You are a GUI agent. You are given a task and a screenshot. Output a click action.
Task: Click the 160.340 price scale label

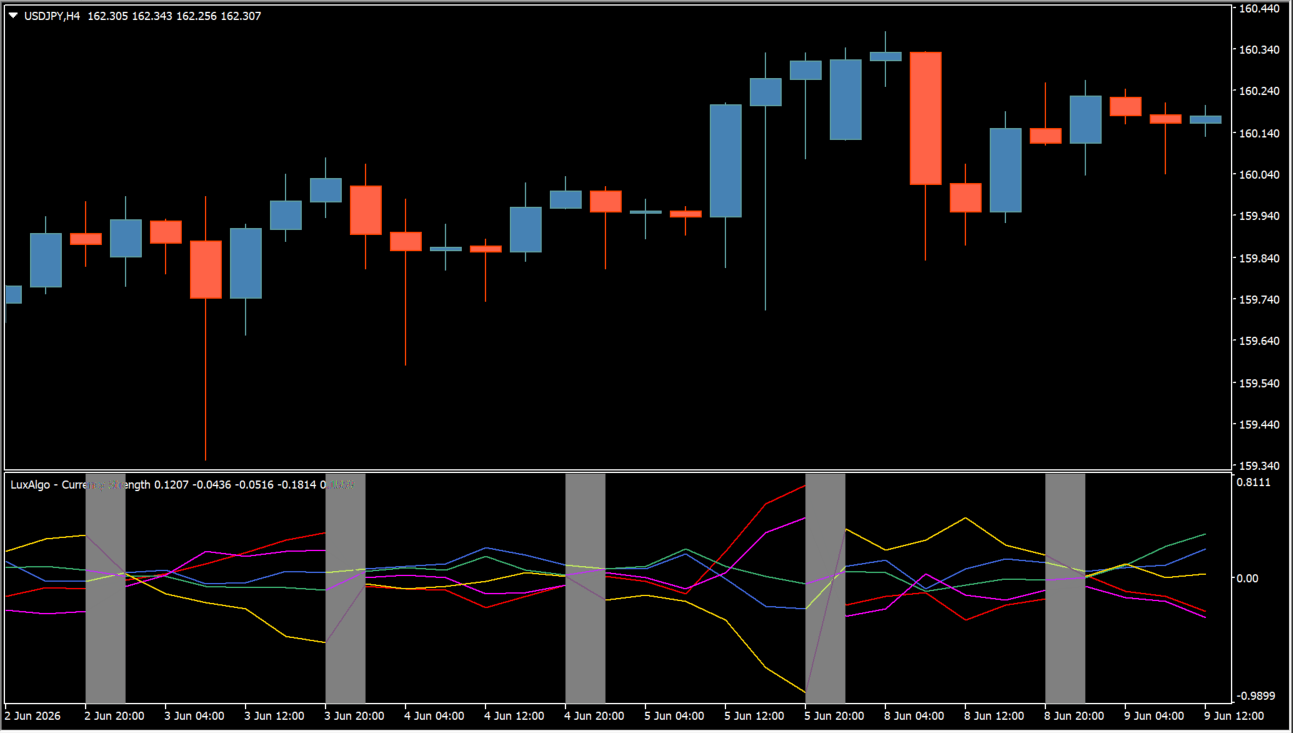point(1259,50)
